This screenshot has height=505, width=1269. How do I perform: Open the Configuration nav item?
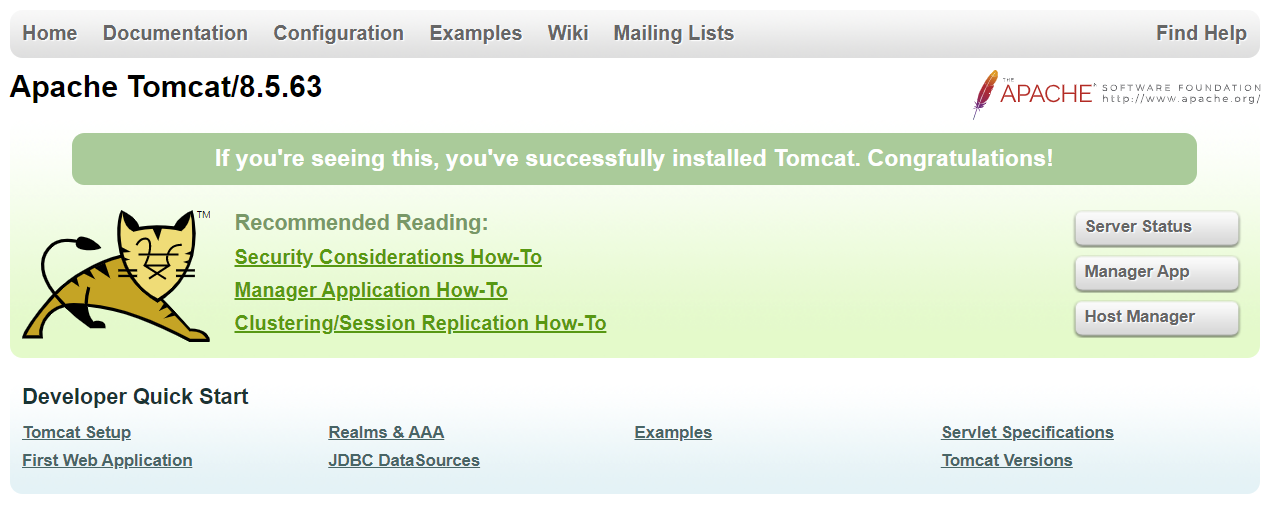click(x=339, y=33)
